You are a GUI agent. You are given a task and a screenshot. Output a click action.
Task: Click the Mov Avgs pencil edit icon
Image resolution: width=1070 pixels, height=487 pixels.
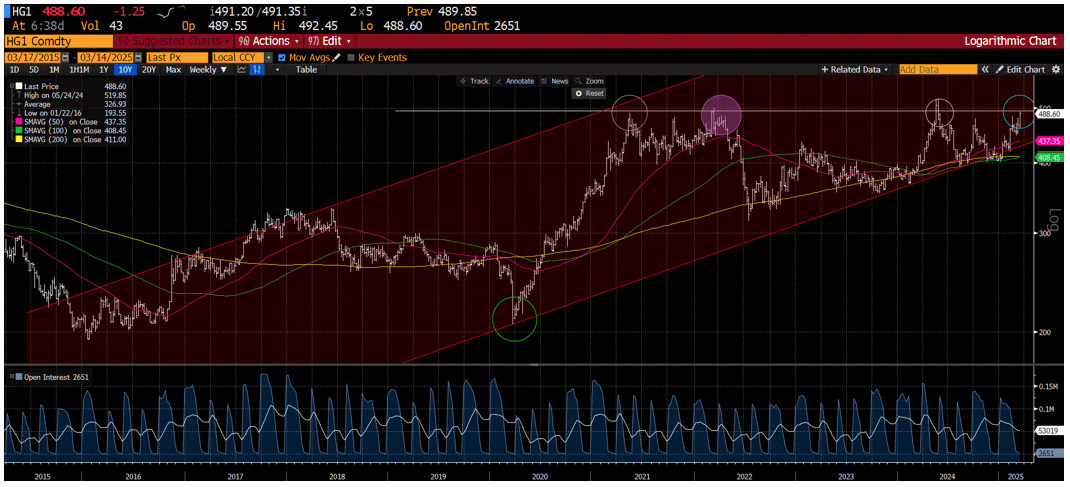[x=337, y=58]
